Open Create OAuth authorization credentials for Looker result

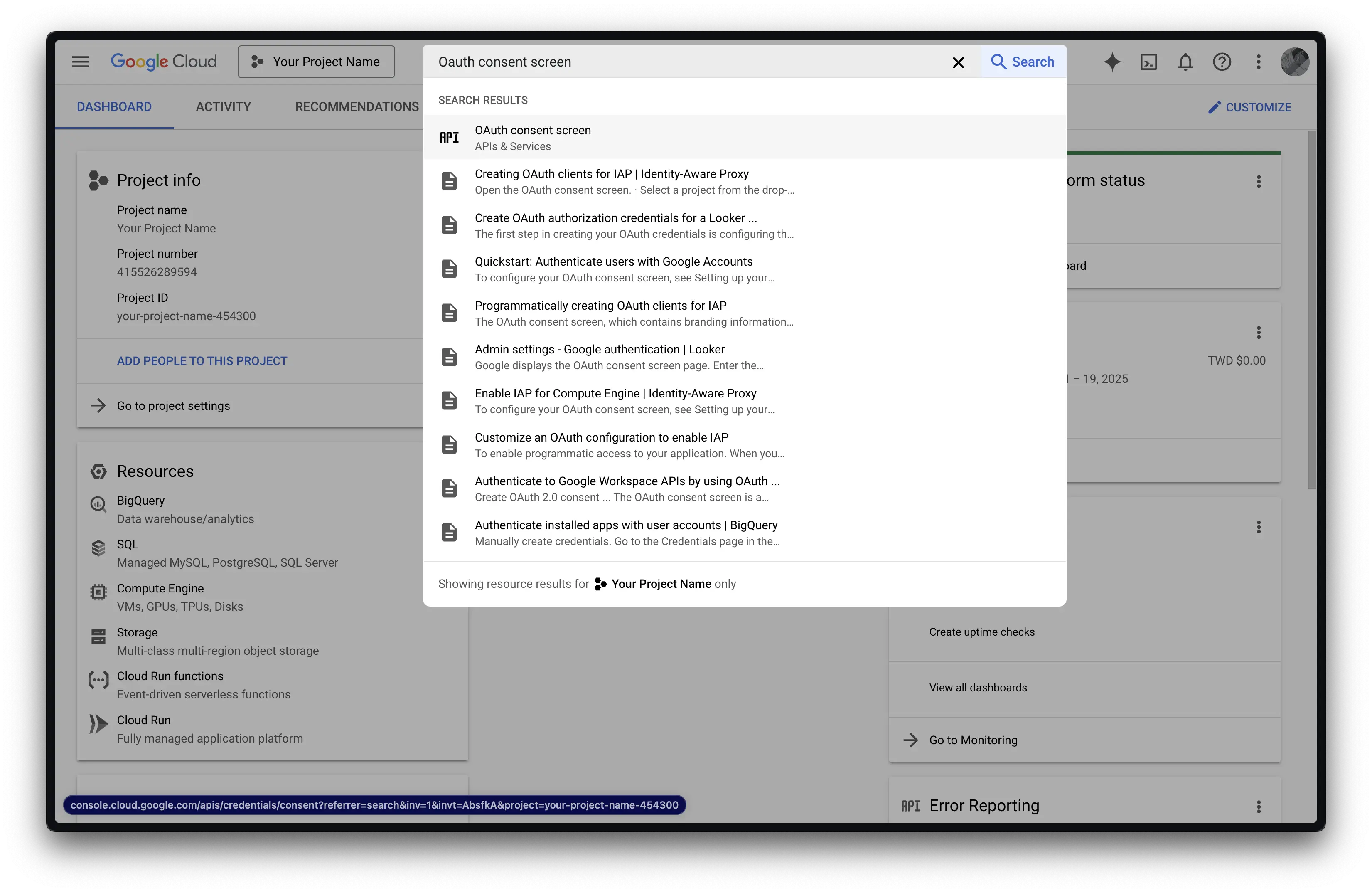pyautogui.click(x=744, y=226)
